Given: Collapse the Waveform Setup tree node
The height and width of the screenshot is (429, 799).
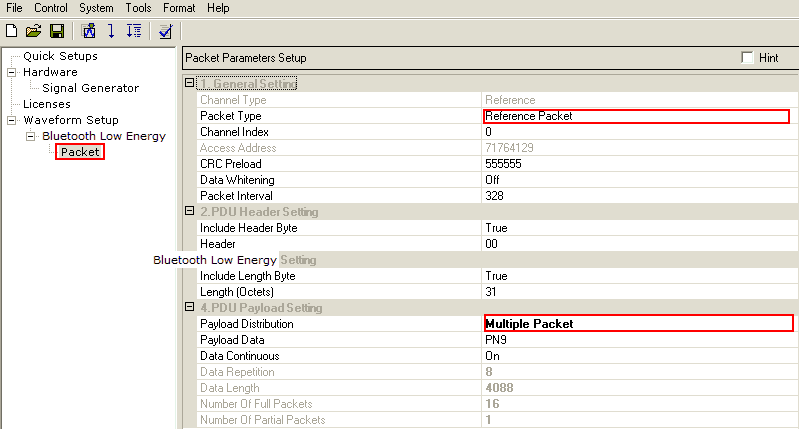Looking at the screenshot, I should [x=11, y=120].
